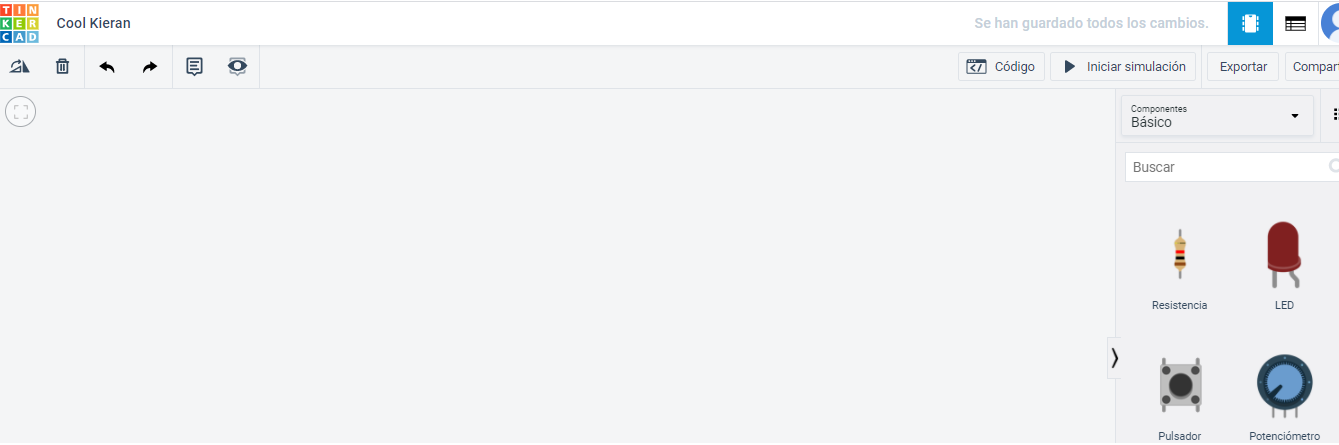Undo the last action with the arrow icon
This screenshot has height=445, width=1339.
click(107, 67)
